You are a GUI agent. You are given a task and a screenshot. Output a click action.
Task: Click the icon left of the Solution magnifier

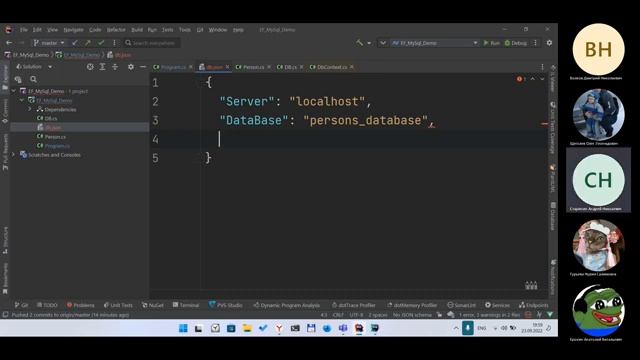click(18, 79)
